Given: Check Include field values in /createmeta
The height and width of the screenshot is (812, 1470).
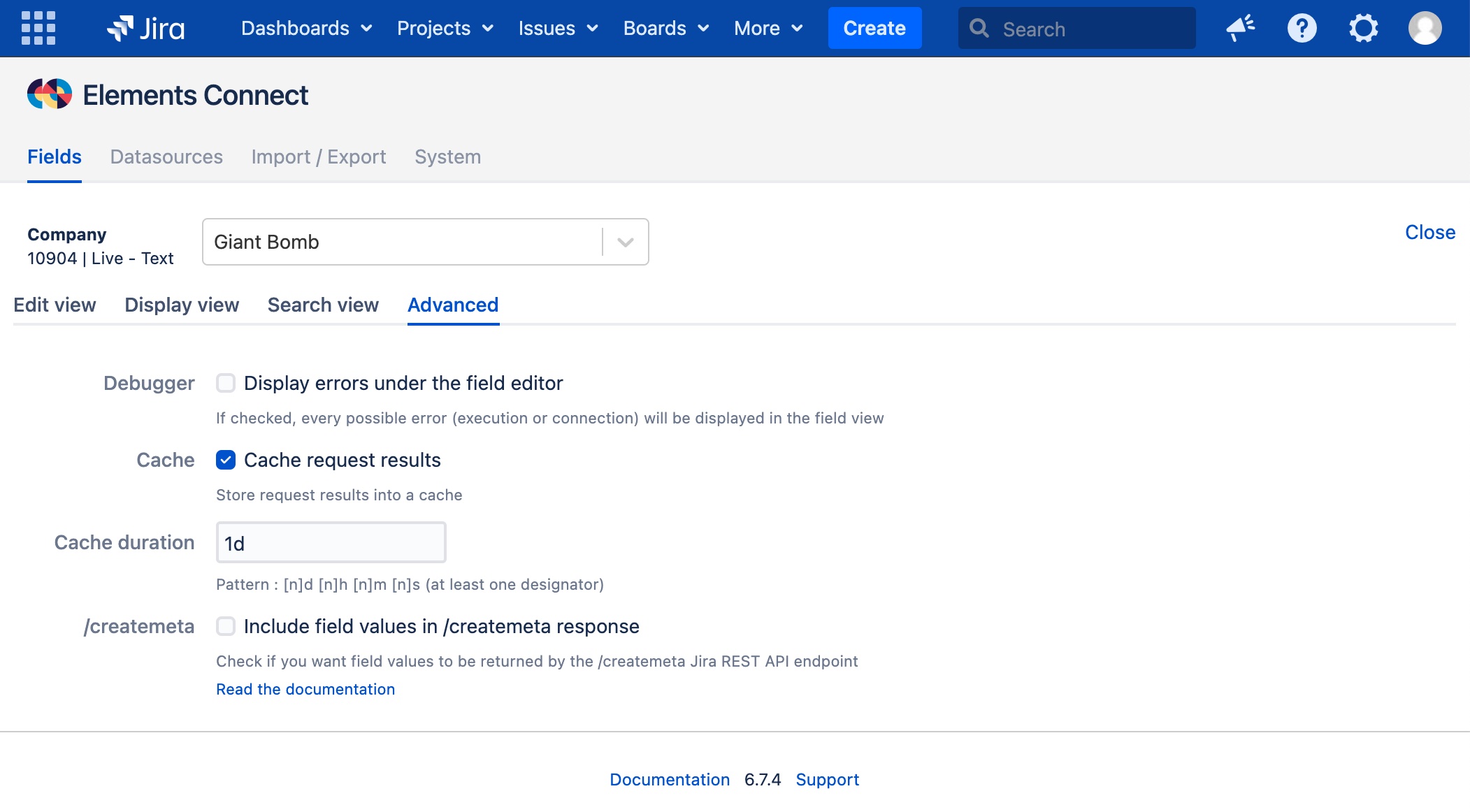Looking at the screenshot, I should point(225,626).
